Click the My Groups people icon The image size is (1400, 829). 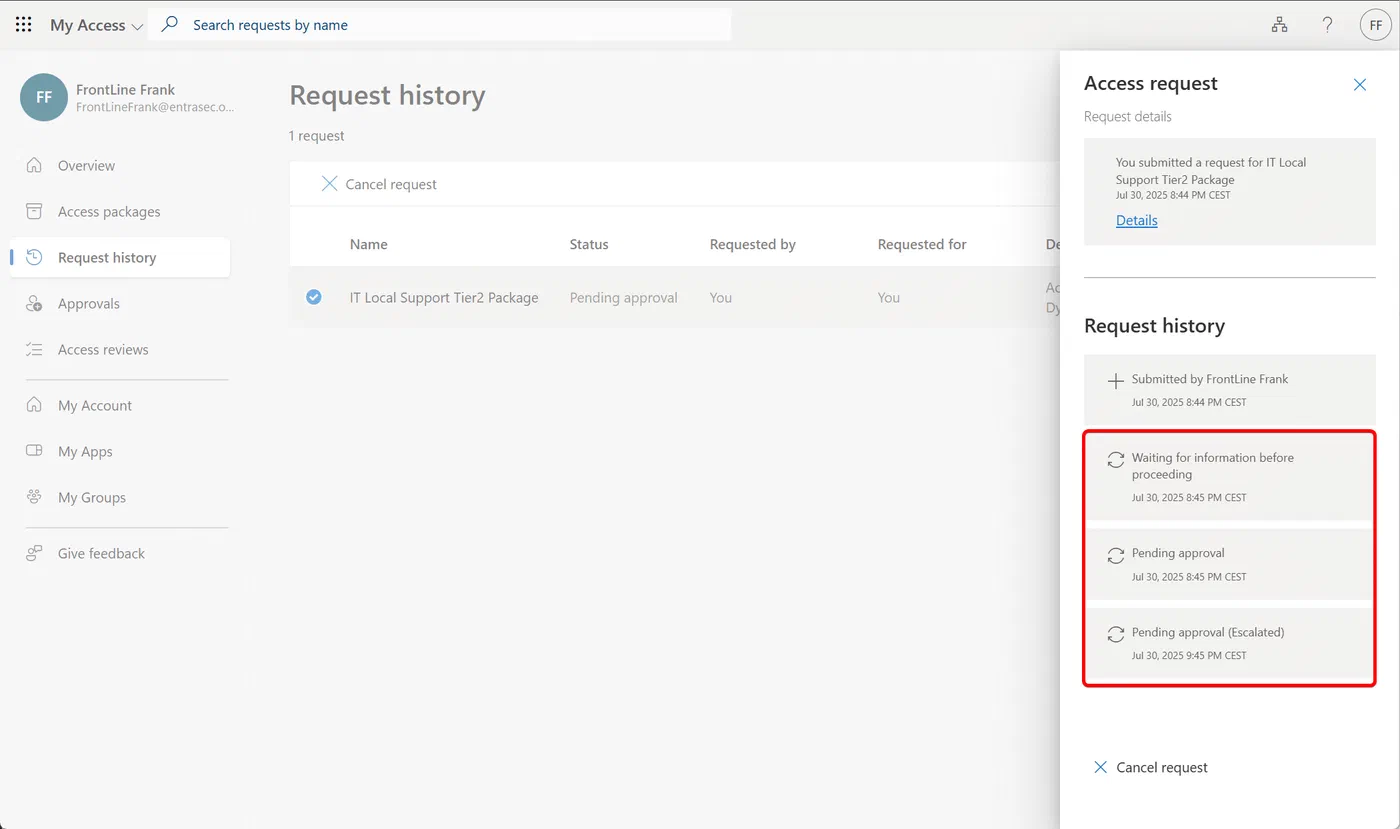34,497
